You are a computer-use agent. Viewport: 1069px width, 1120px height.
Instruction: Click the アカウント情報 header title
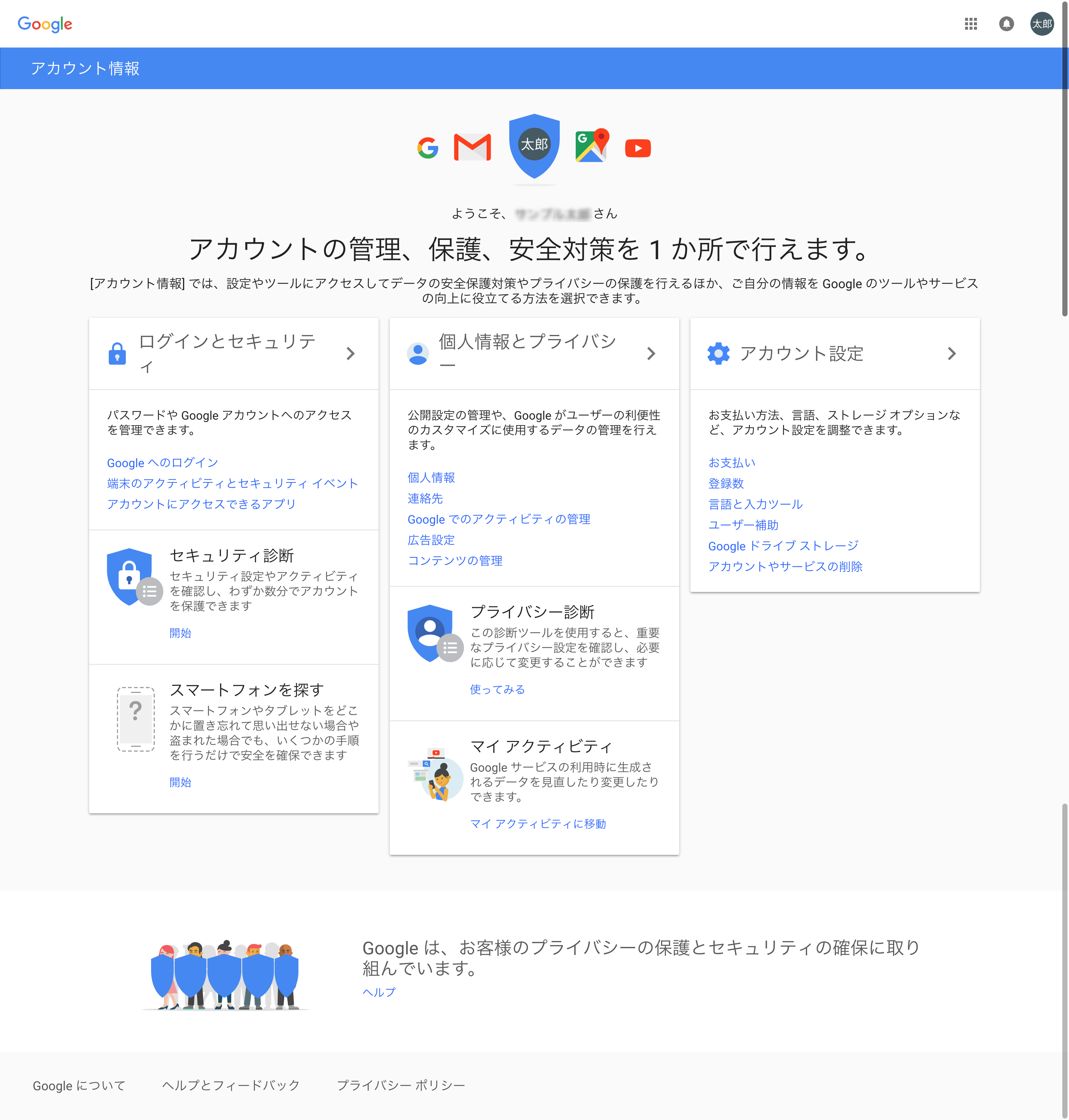(x=85, y=68)
